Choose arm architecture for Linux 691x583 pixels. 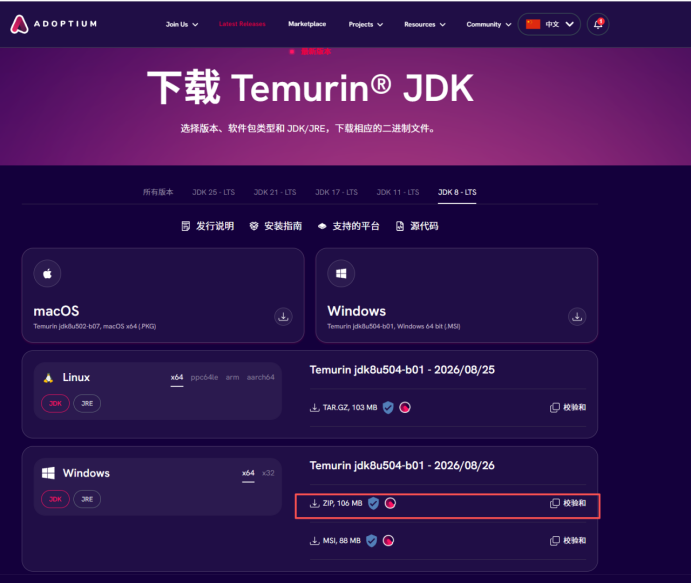pos(232,378)
